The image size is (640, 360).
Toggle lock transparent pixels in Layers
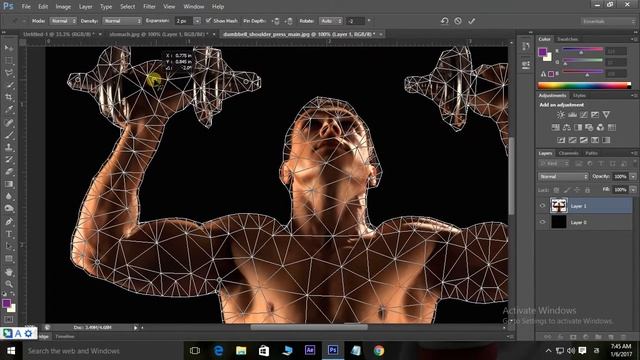coord(556,190)
